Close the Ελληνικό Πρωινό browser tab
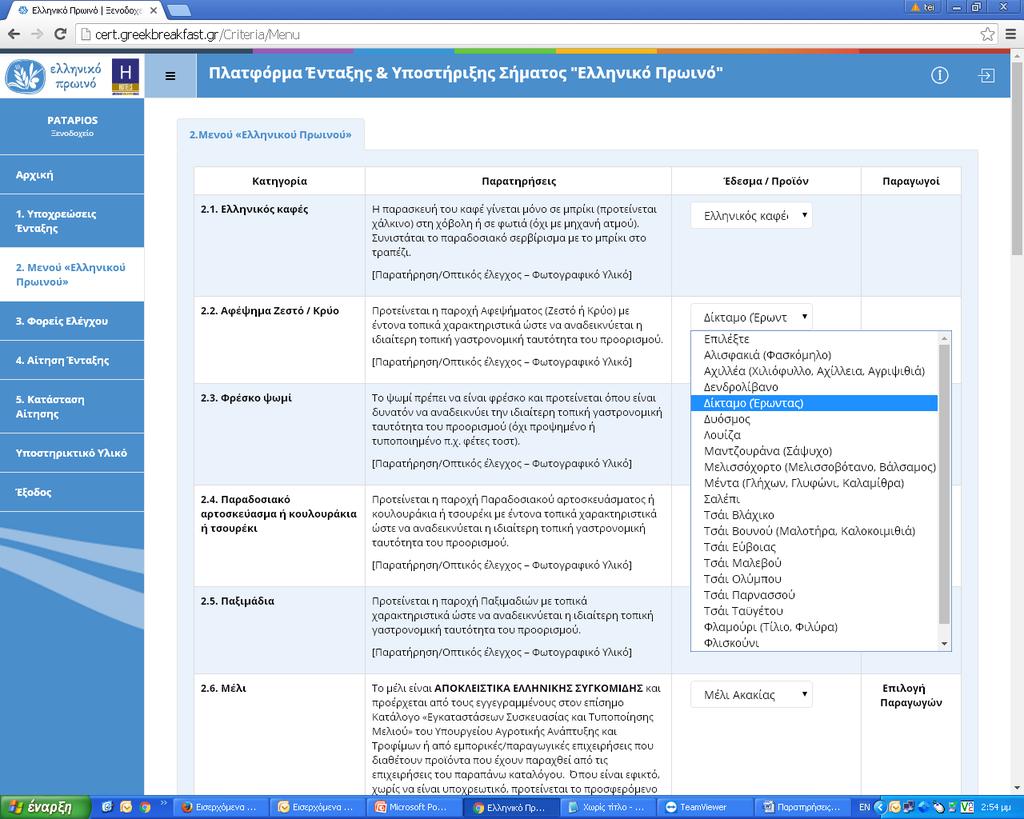This screenshot has width=1024, height=819. pyautogui.click(x=153, y=10)
